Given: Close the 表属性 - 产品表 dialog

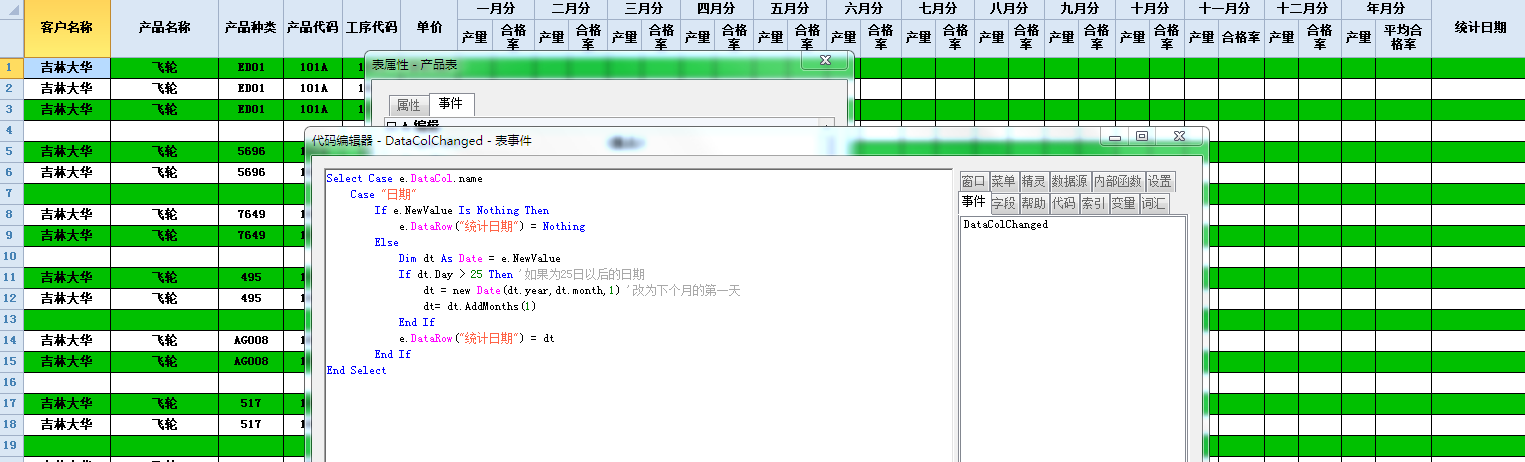Looking at the screenshot, I should (825, 61).
